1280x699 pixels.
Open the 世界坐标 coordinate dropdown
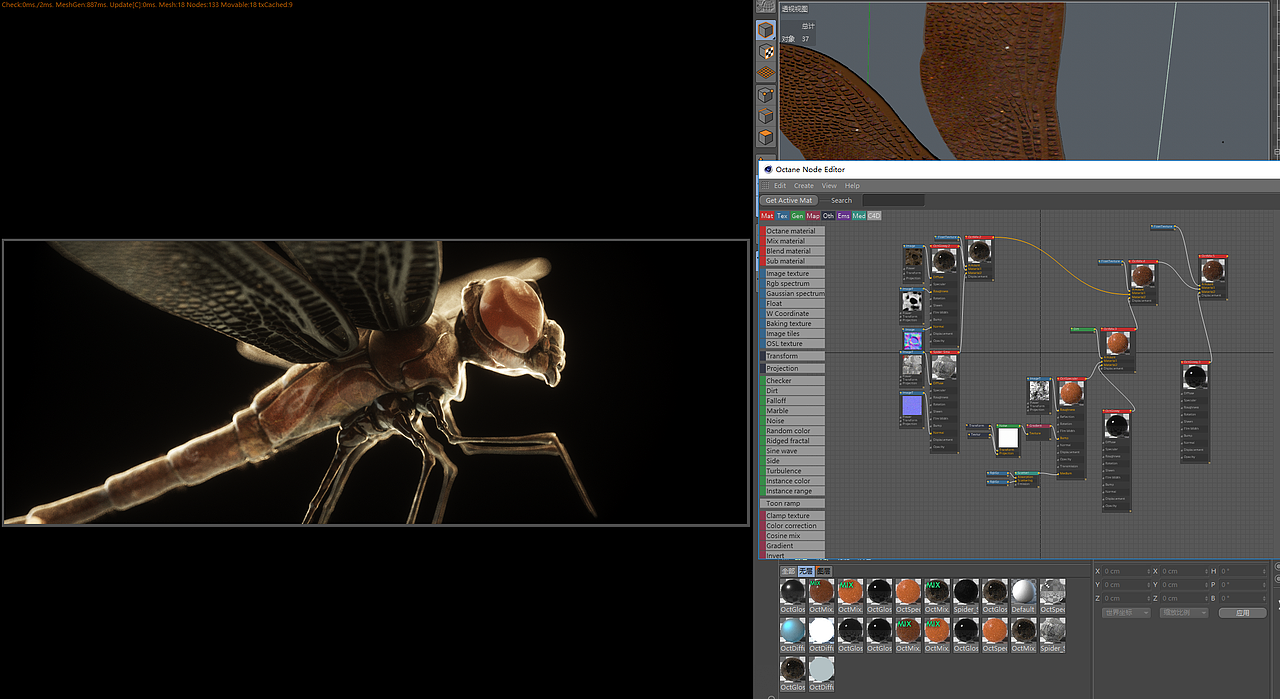(1126, 613)
